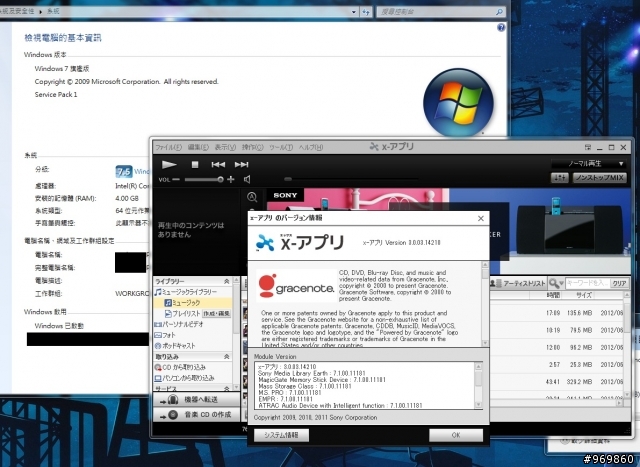Screen dimensions: 640x467
Task: Click refresh button in System address bar
Action: coord(366,12)
